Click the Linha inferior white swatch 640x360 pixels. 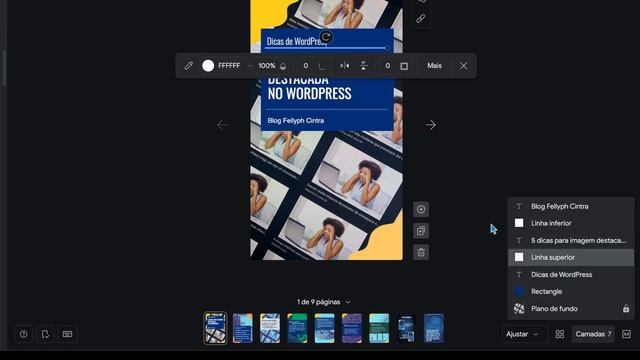click(519, 223)
